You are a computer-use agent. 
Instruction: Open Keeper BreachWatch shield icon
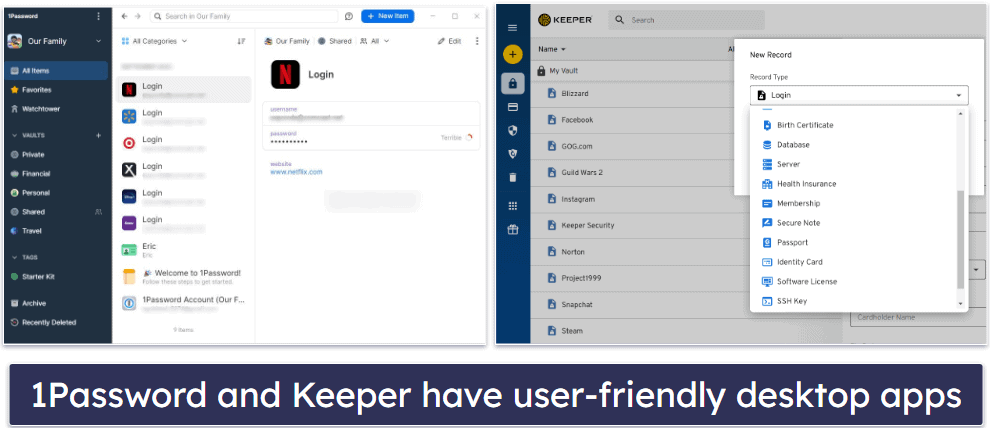pos(513,154)
